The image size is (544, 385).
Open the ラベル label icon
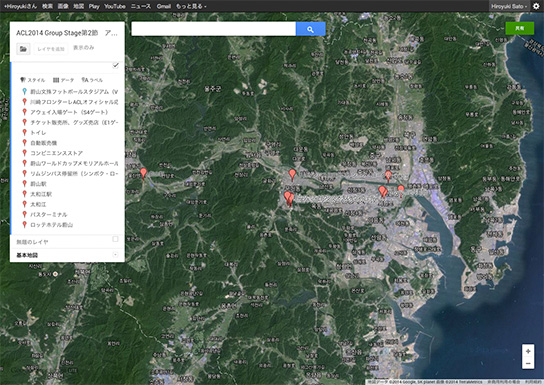[84, 80]
